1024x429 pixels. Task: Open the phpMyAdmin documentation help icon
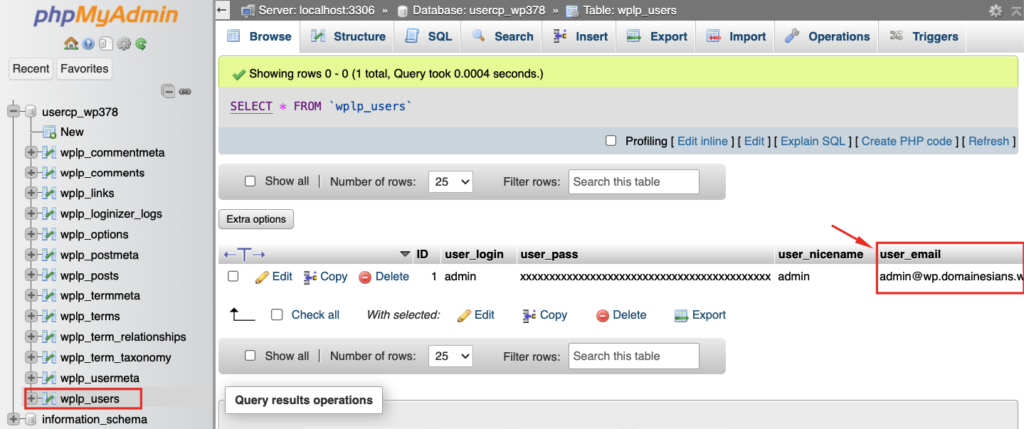(x=89, y=44)
